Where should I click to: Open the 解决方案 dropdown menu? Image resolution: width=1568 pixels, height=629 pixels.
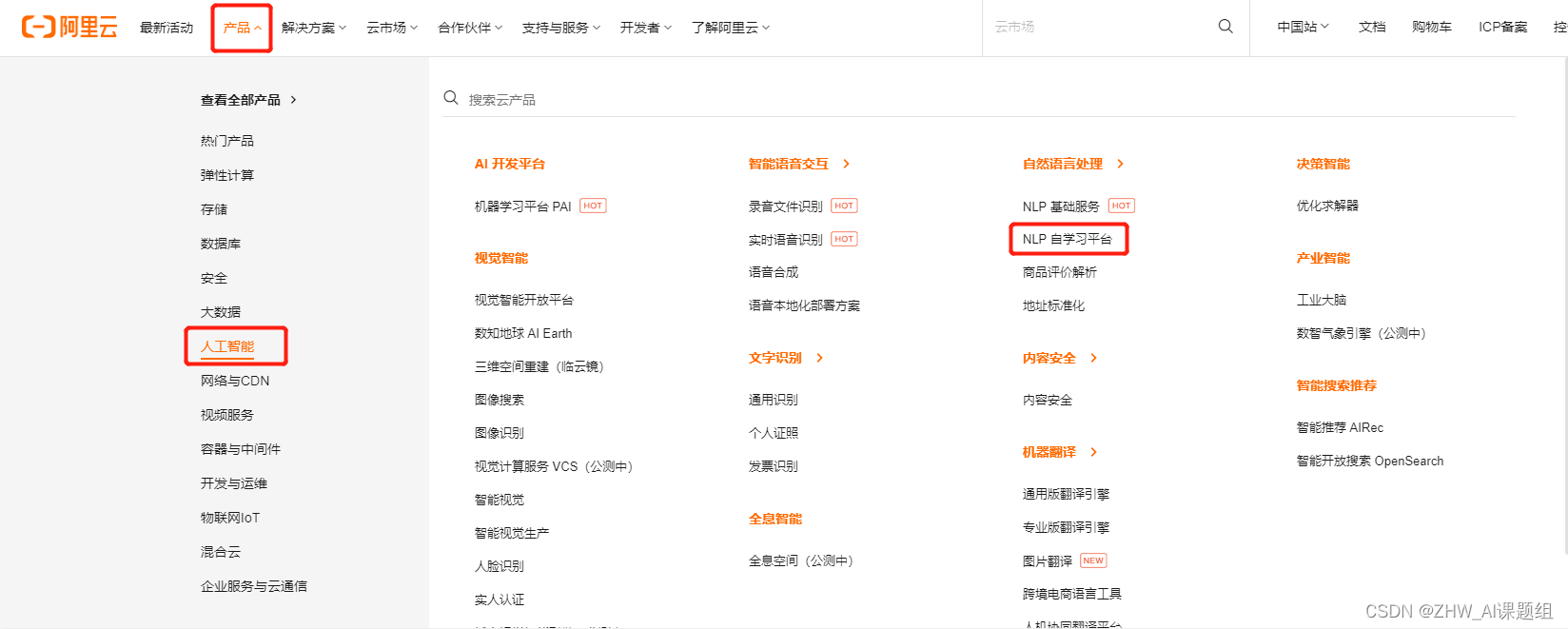click(314, 28)
